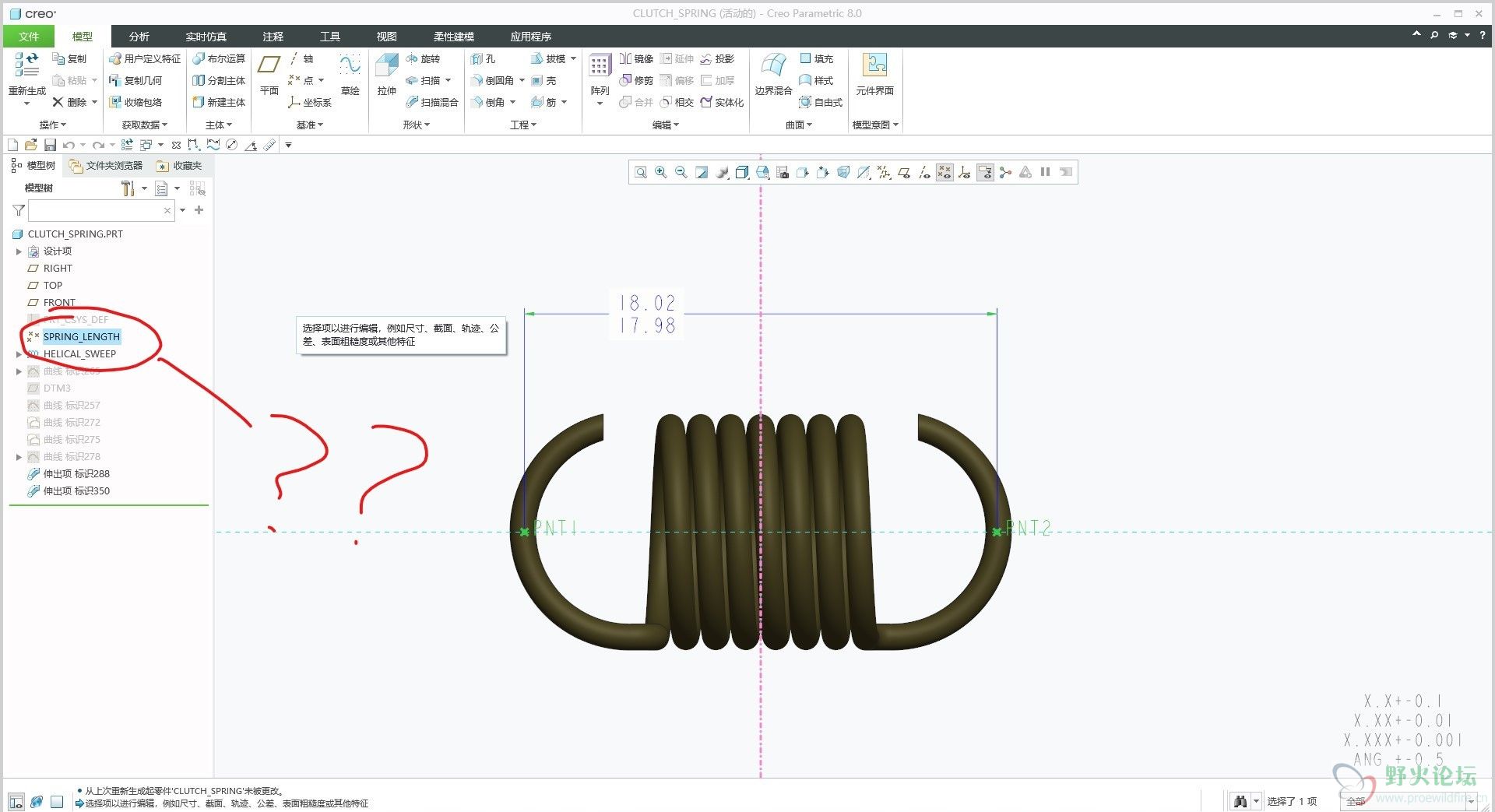
Task: Pause simulation in graphics toolbar
Action: pyautogui.click(x=1046, y=172)
